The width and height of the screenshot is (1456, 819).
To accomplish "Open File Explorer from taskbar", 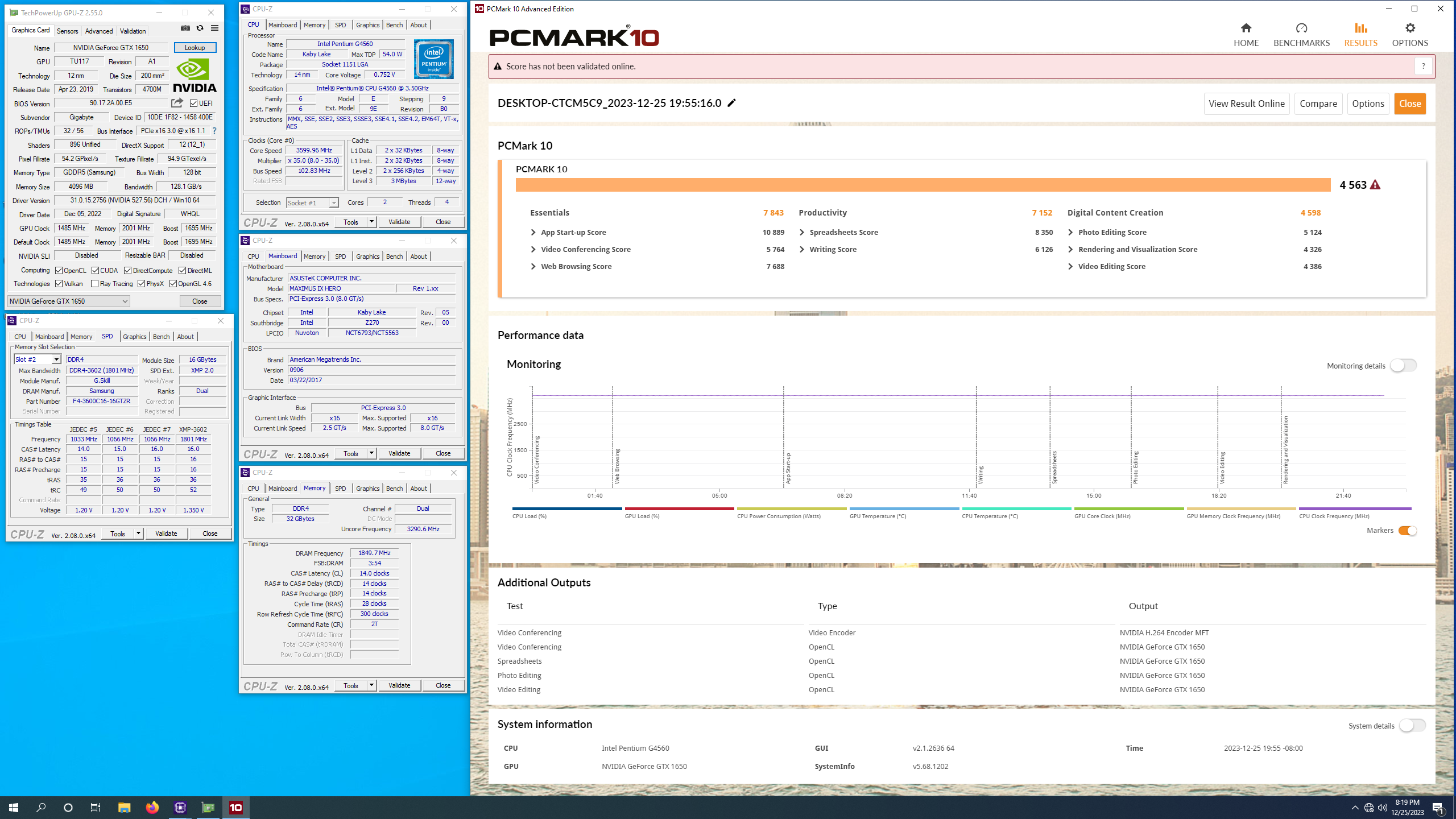I will click(x=124, y=807).
